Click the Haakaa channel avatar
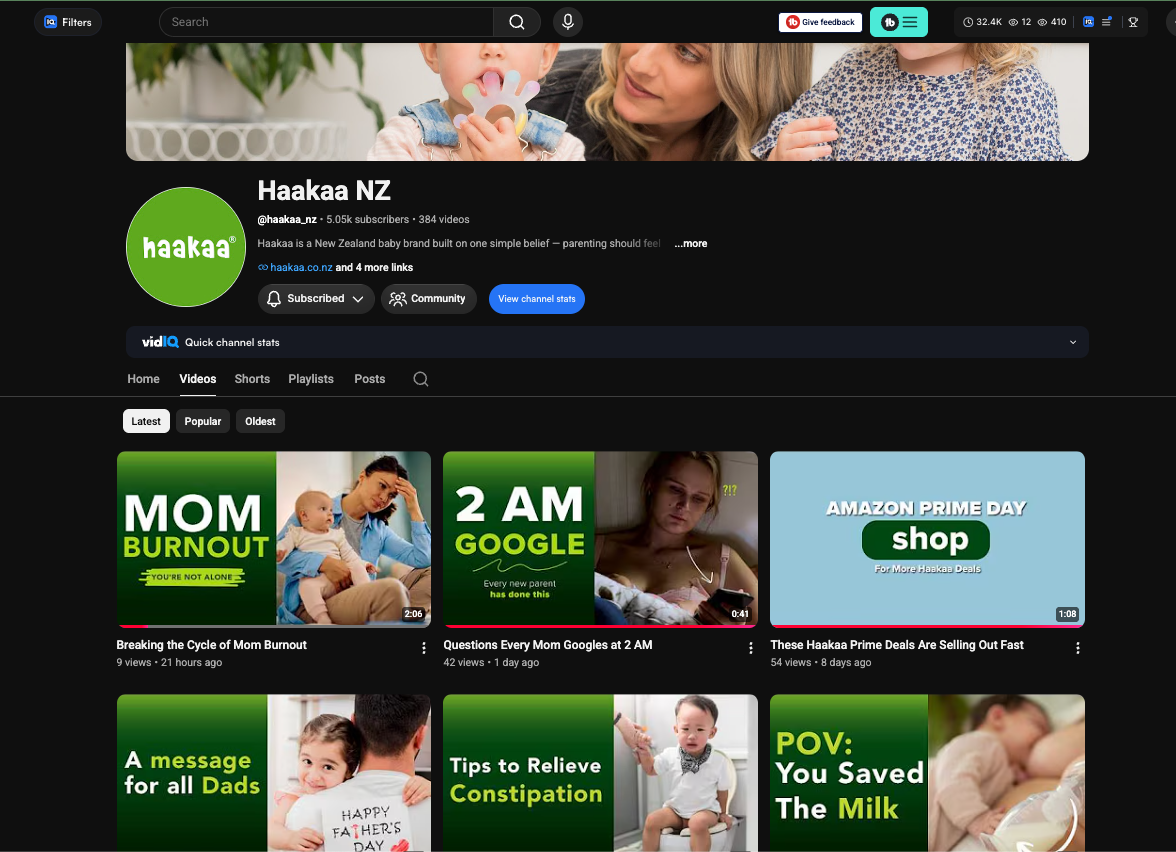 (x=186, y=247)
